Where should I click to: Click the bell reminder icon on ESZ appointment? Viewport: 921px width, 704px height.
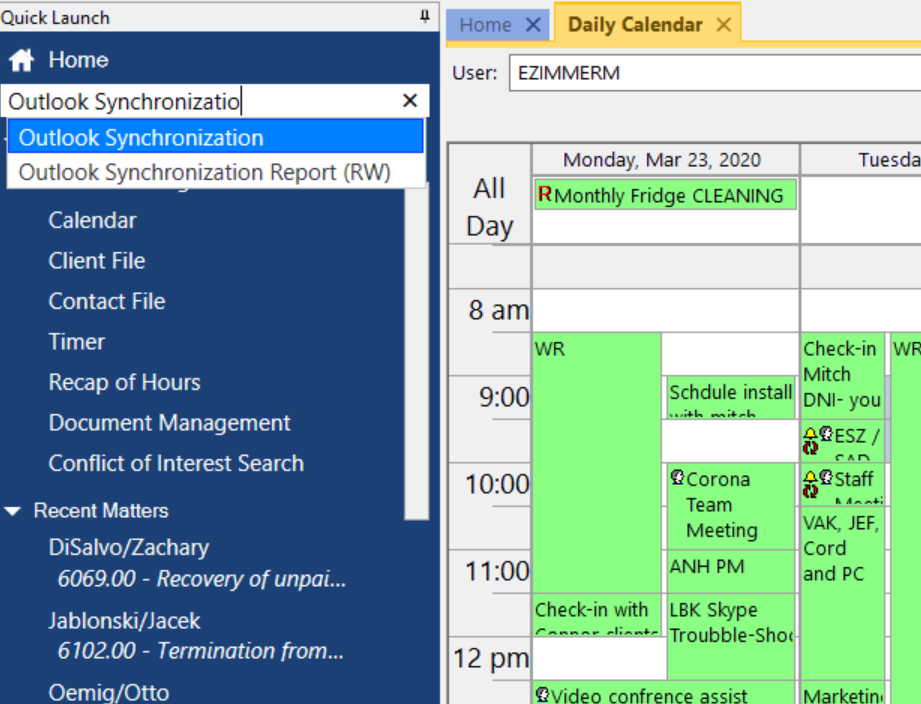tap(810, 434)
